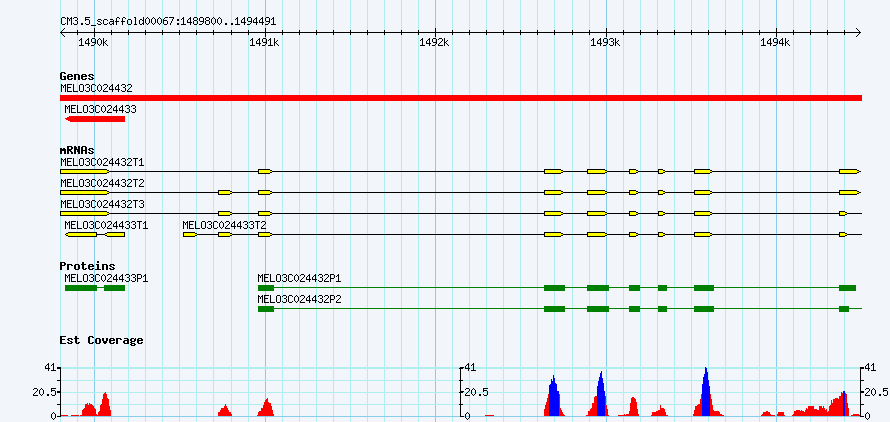The height and width of the screenshot is (422, 890).
Task: Click the right arrowhead of the ruler
Action: [859, 32]
